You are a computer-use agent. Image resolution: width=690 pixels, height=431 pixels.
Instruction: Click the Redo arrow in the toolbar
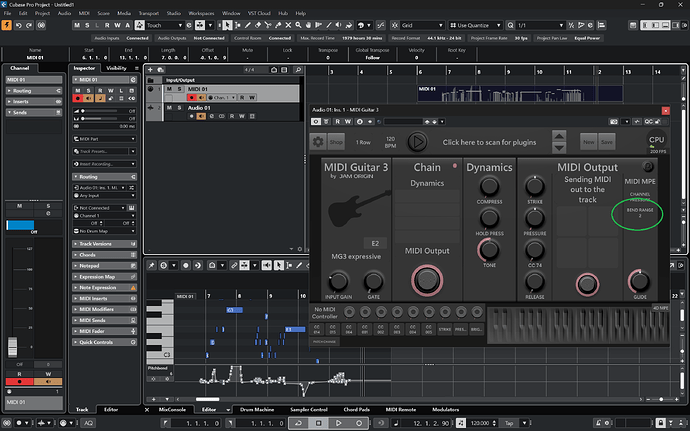29,26
